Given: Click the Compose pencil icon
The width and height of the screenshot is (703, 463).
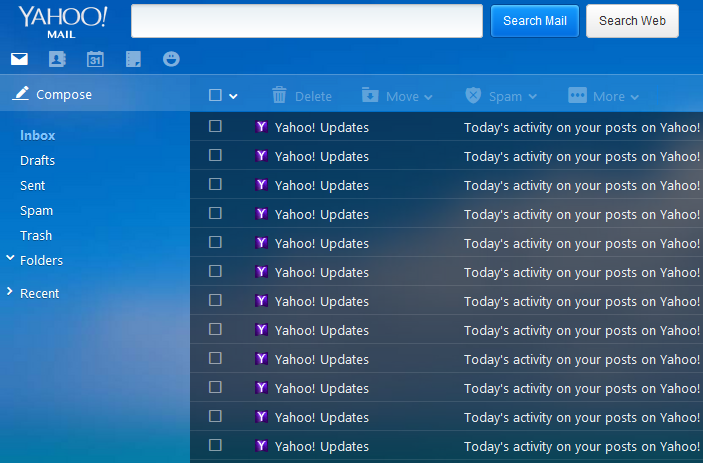Looking at the screenshot, I should pos(21,94).
